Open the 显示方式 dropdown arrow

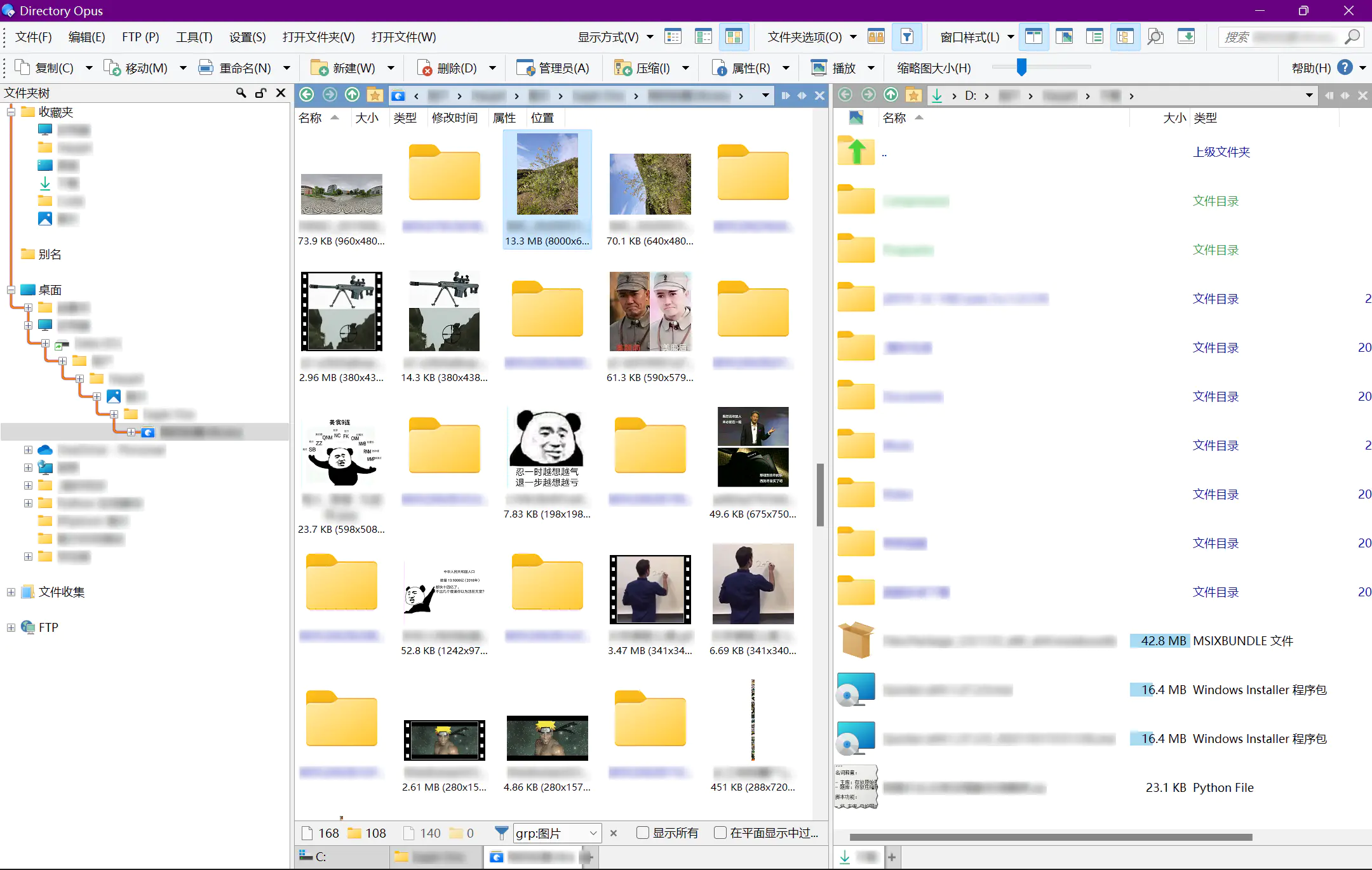tap(650, 37)
